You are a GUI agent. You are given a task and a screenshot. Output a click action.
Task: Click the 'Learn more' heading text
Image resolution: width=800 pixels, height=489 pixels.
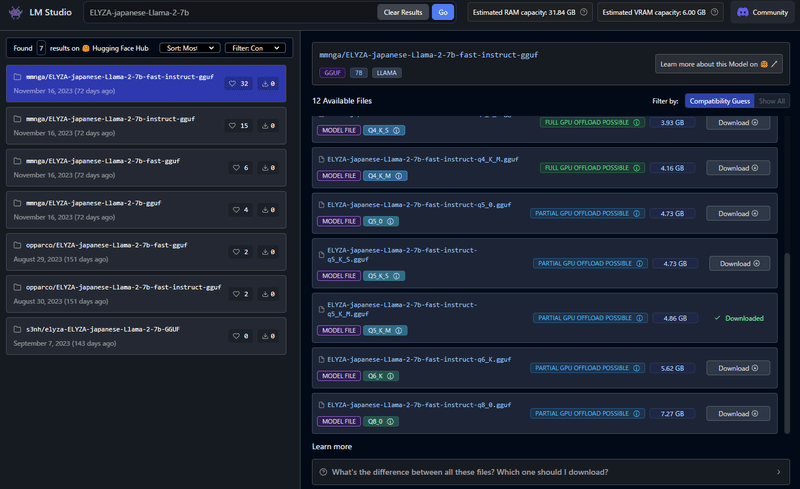[x=332, y=447]
